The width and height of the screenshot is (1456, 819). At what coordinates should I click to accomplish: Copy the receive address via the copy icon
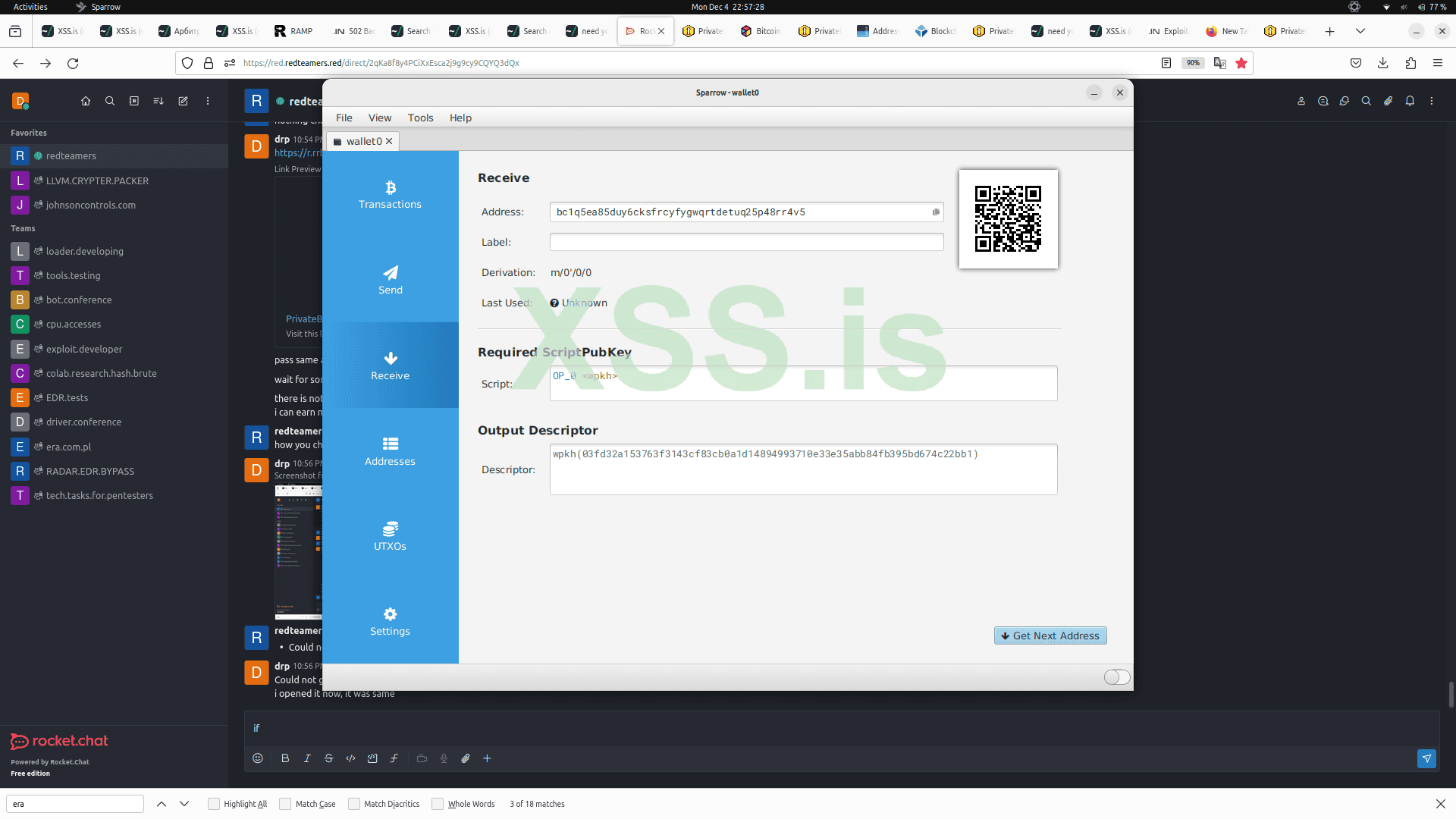[936, 212]
